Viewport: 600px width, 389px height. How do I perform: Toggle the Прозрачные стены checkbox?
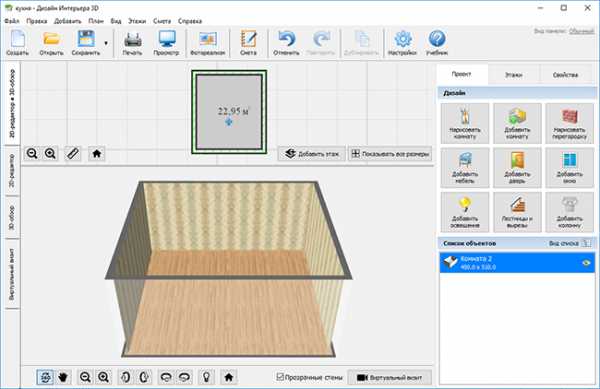tap(280, 377)
